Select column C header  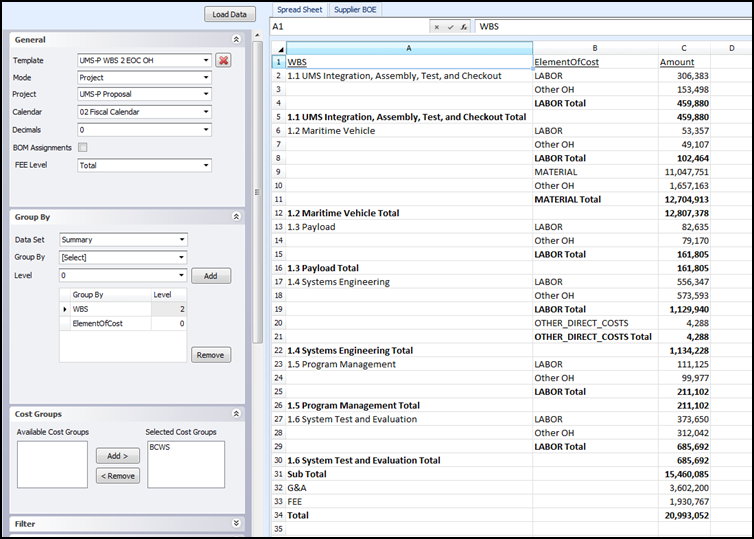[x=684, y=48]
